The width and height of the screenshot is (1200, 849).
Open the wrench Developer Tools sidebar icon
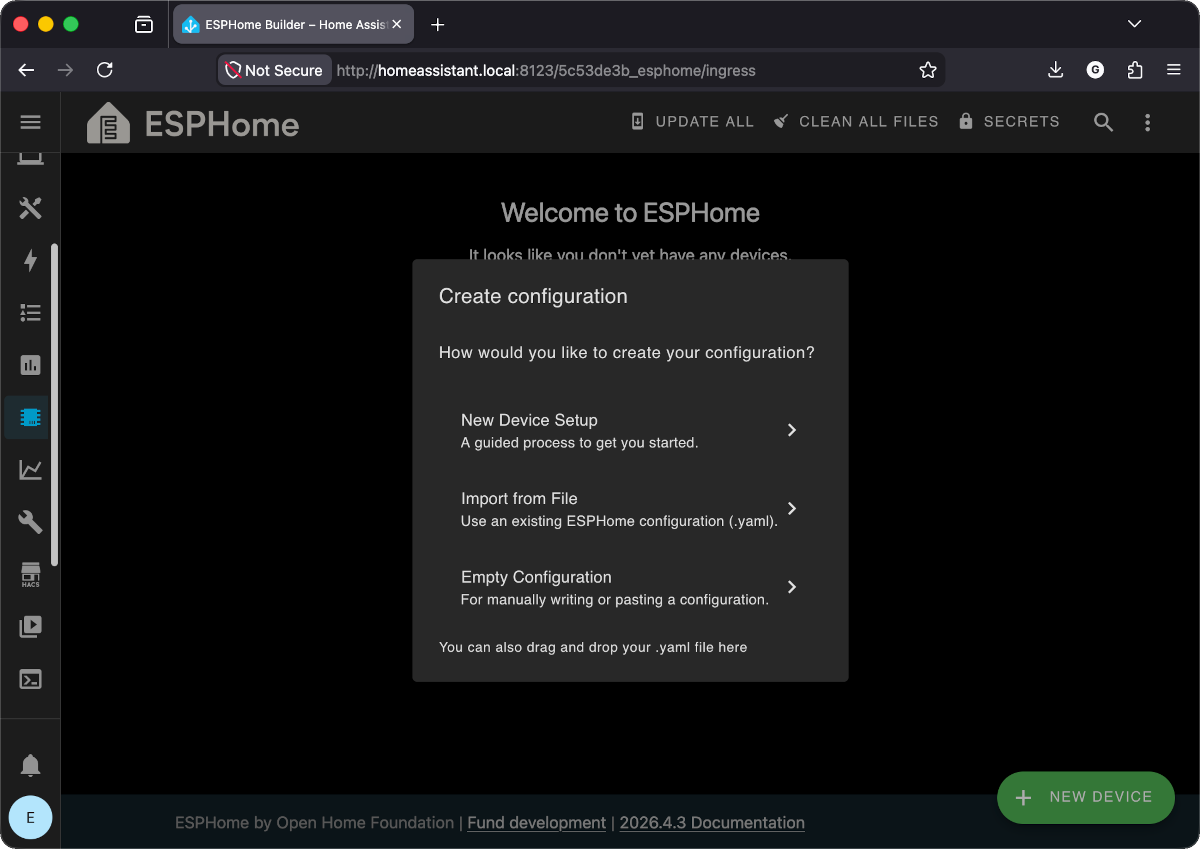point(30,522)
